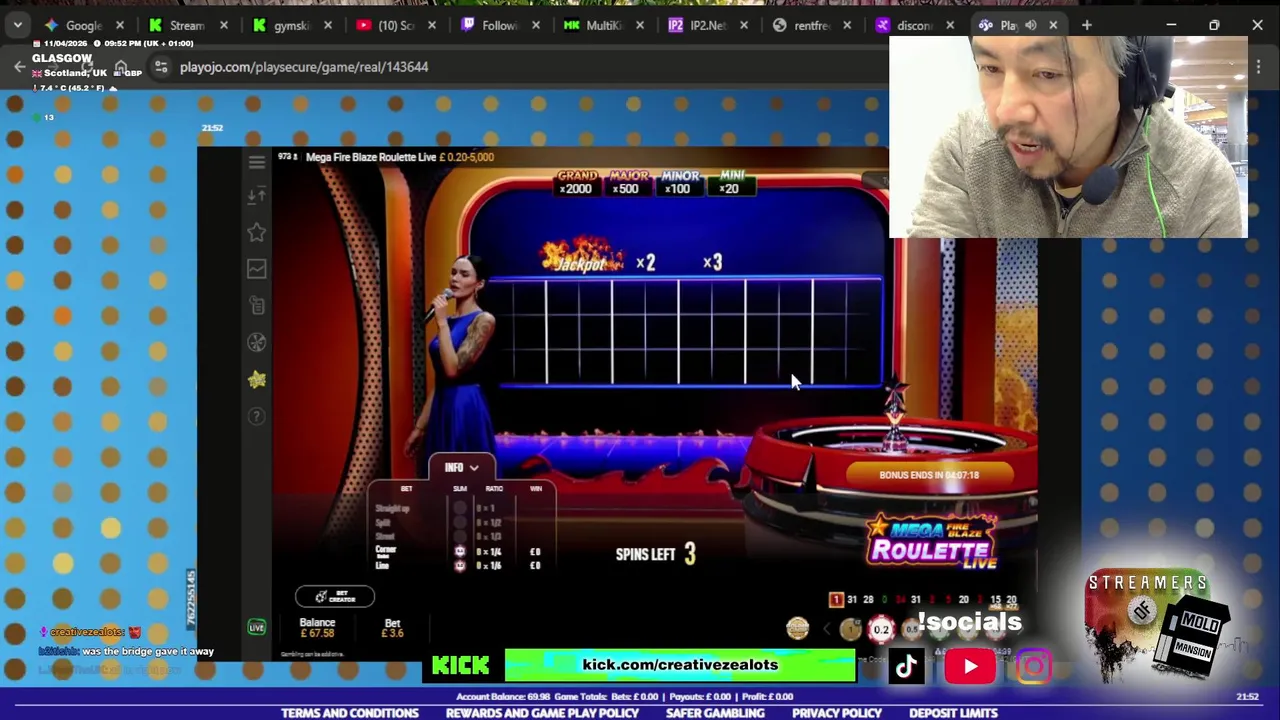This screenshot has height=720, width=1280.
Task: Select the 0.2 value betting chip
Action: 880,629
